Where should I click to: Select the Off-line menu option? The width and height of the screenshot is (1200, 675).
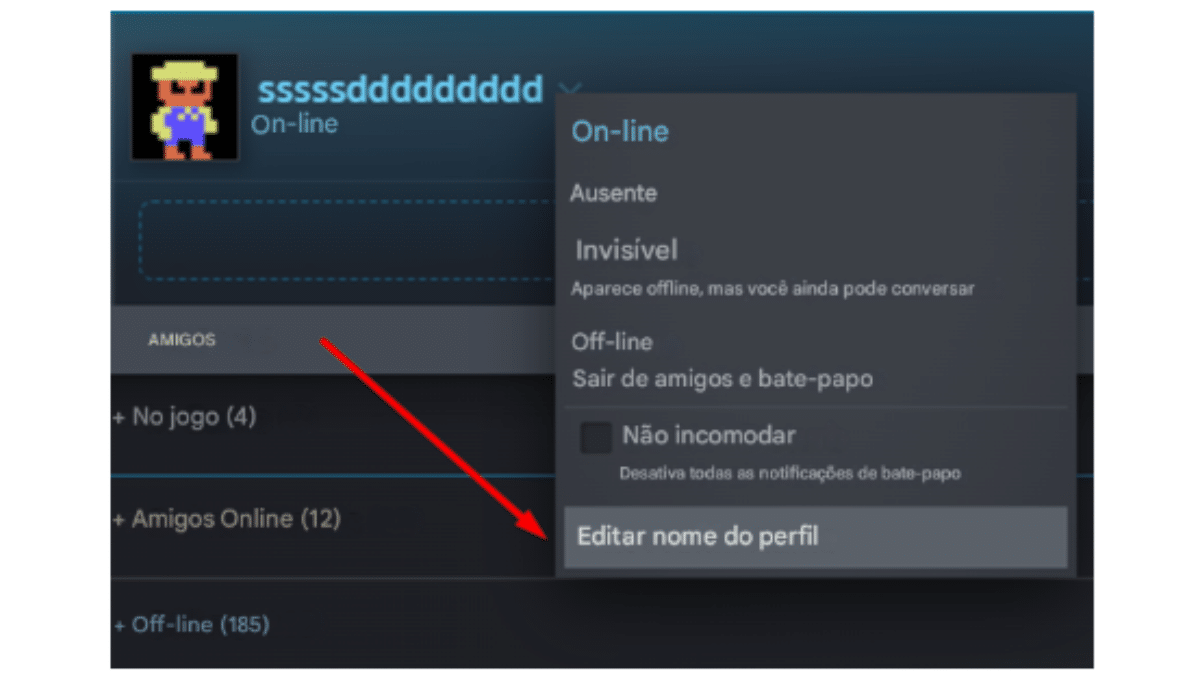pyautogui.click(x=612, y=342)
